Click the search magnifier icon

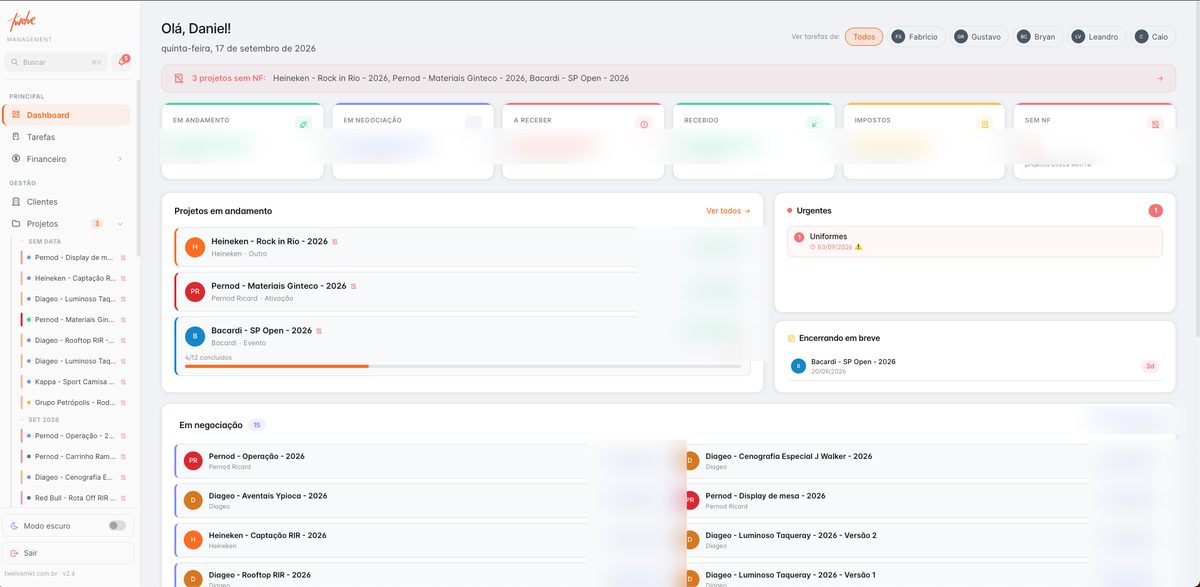pos(15,62)
